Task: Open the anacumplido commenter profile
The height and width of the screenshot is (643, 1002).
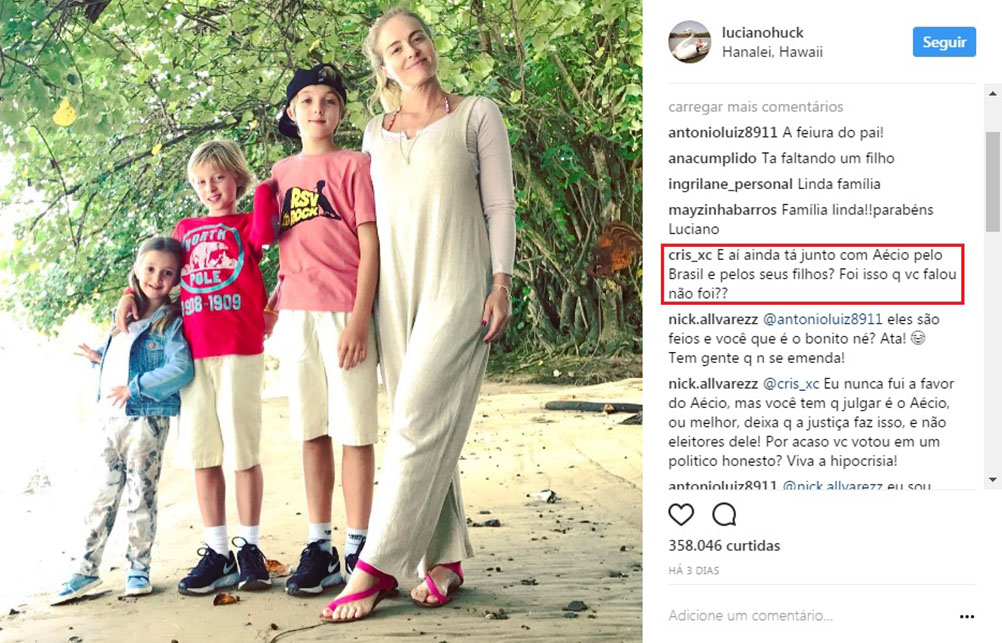Action: (x=712, y=159)
